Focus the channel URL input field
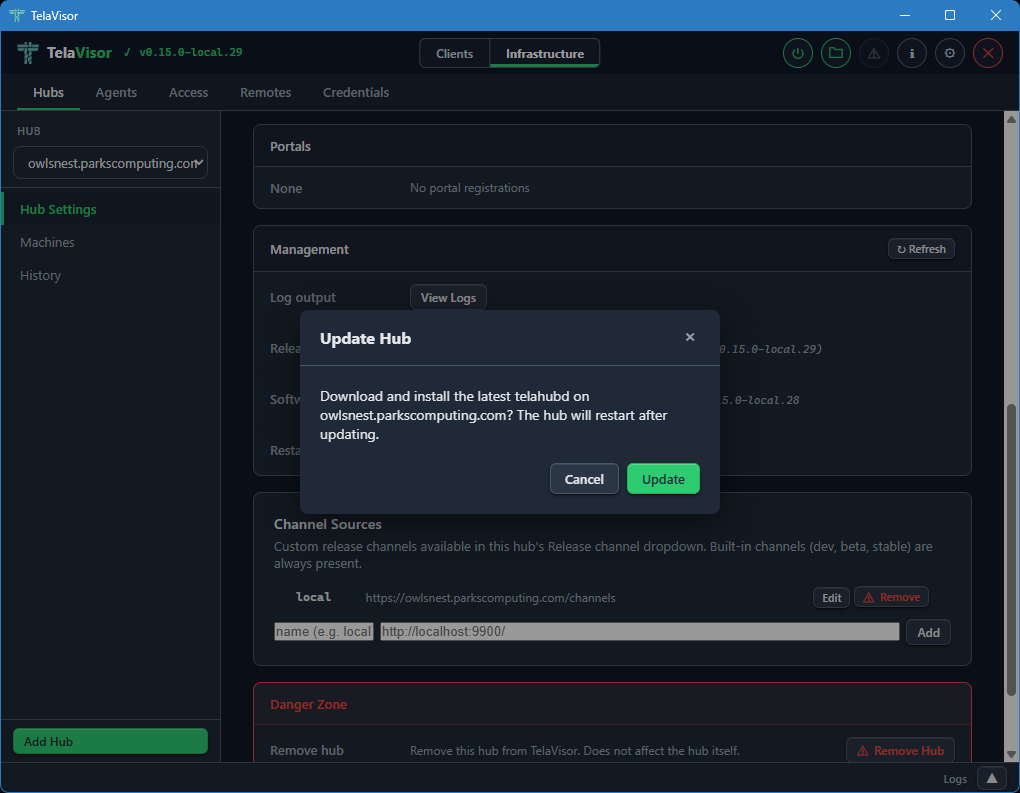The height and width of the screenshot is (793, 1020). coord(639,631)
